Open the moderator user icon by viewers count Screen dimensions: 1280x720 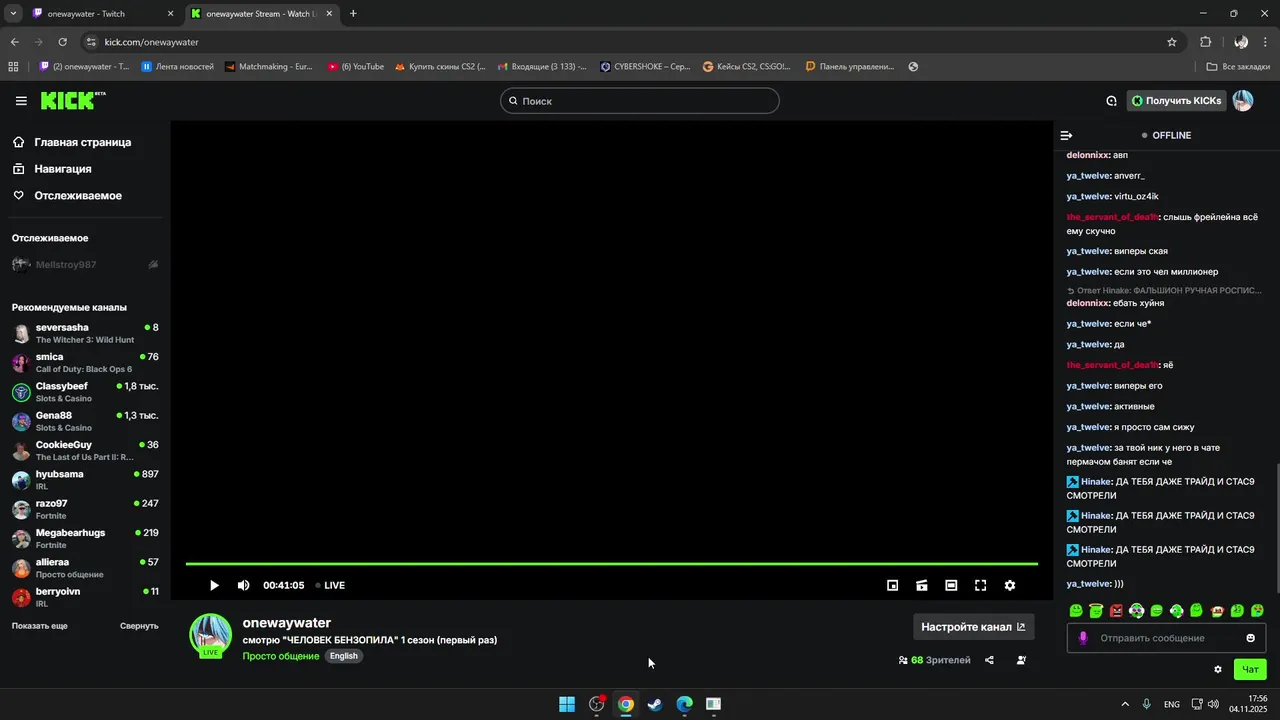[x=1021, y=660]
